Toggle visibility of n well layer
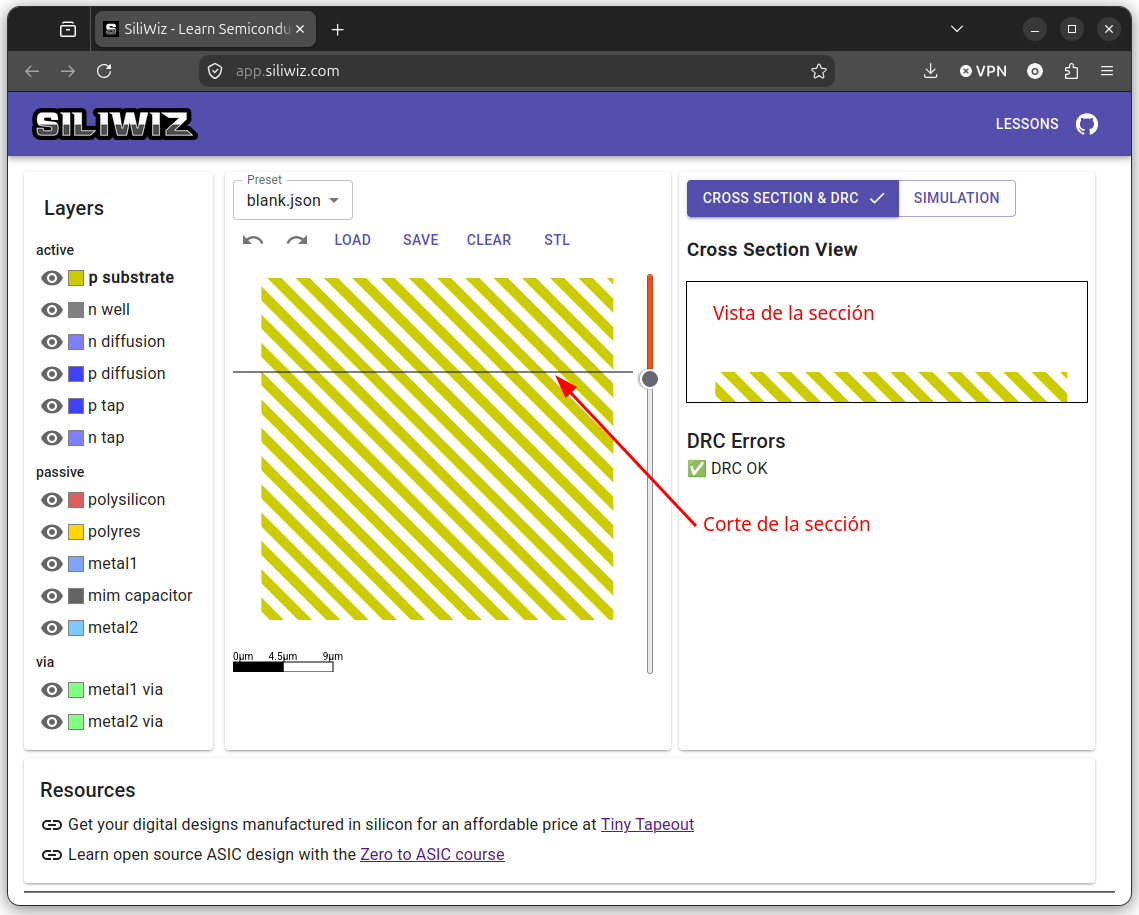This screenshot has height=915, width=1139. coord(52,310)
